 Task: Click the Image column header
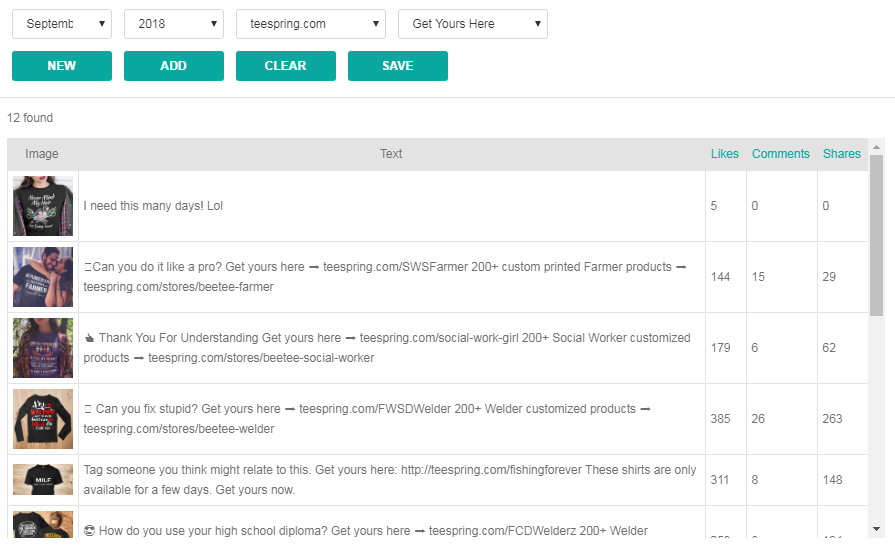click(x=42, y=154)
